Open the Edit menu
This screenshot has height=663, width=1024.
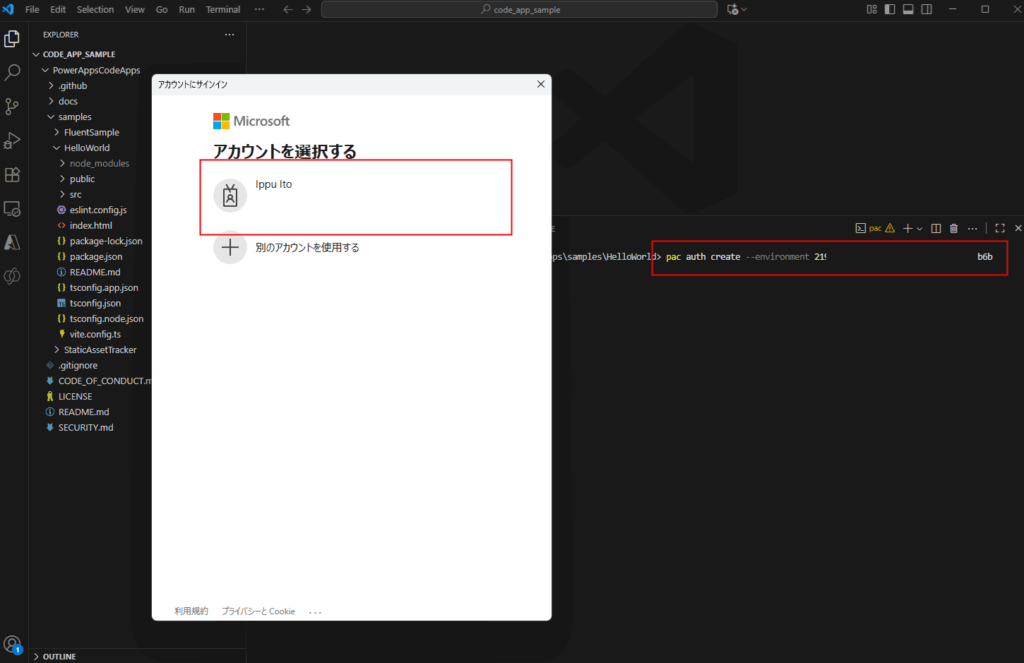point(58,9)
